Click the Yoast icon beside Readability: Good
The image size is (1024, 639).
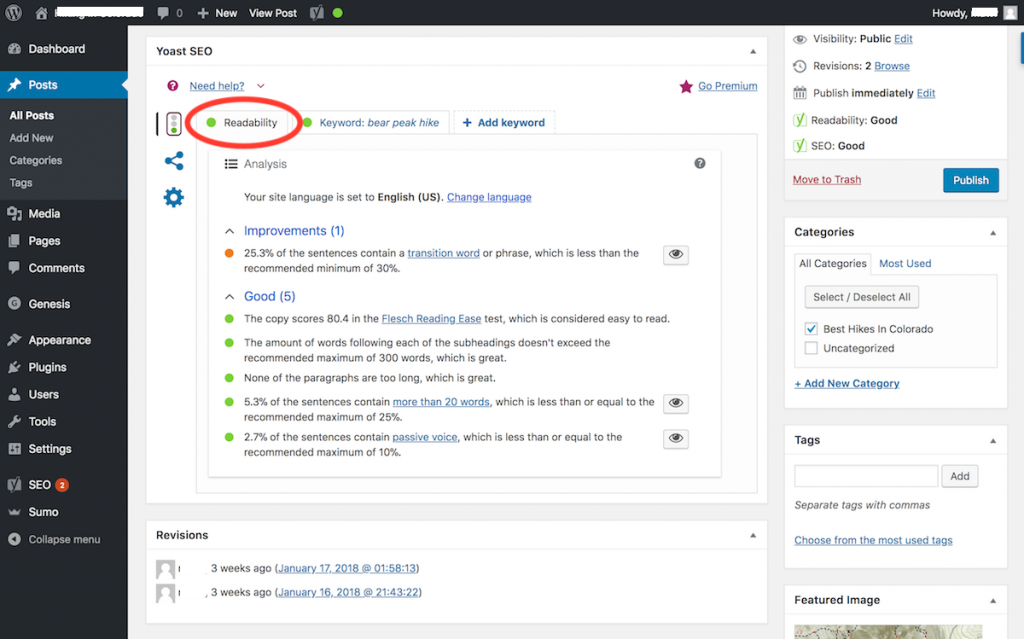(x=799, y=120)
